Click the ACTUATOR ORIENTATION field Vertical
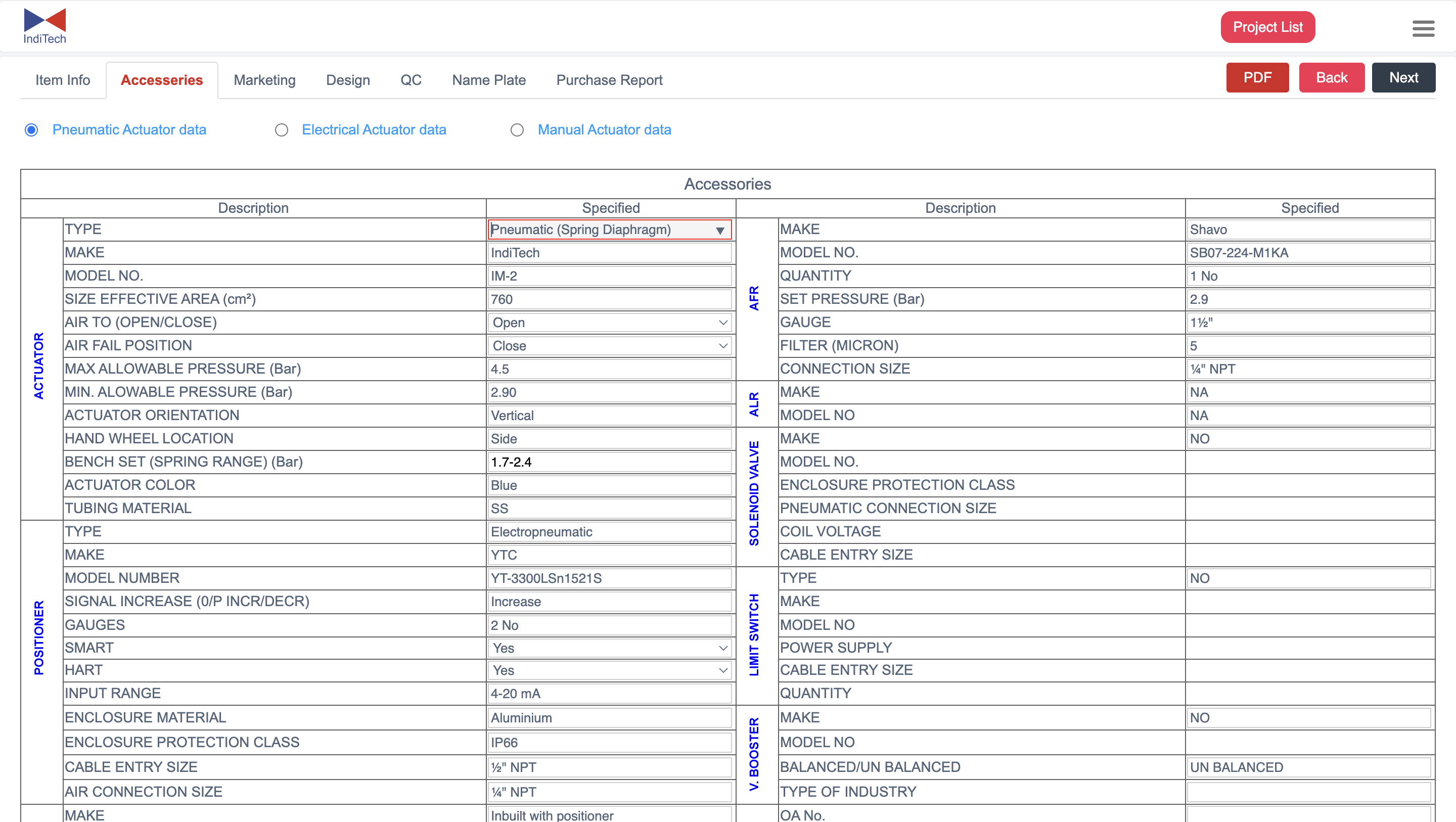Screen dimensions: 1456x822 tap(609, 416)
